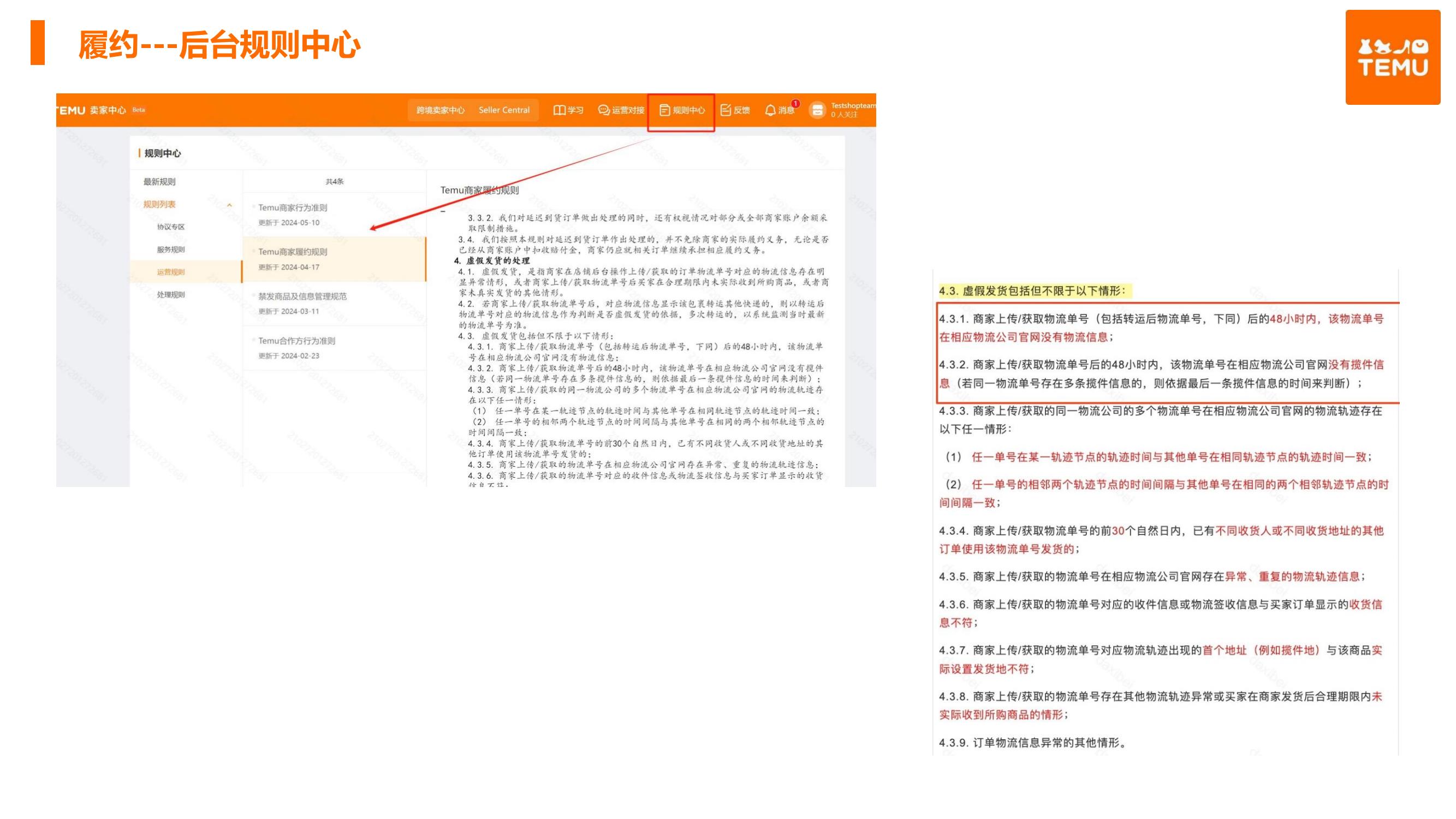Open the 规则中心 document icon
1456x819 pixels.
(665, 110)
